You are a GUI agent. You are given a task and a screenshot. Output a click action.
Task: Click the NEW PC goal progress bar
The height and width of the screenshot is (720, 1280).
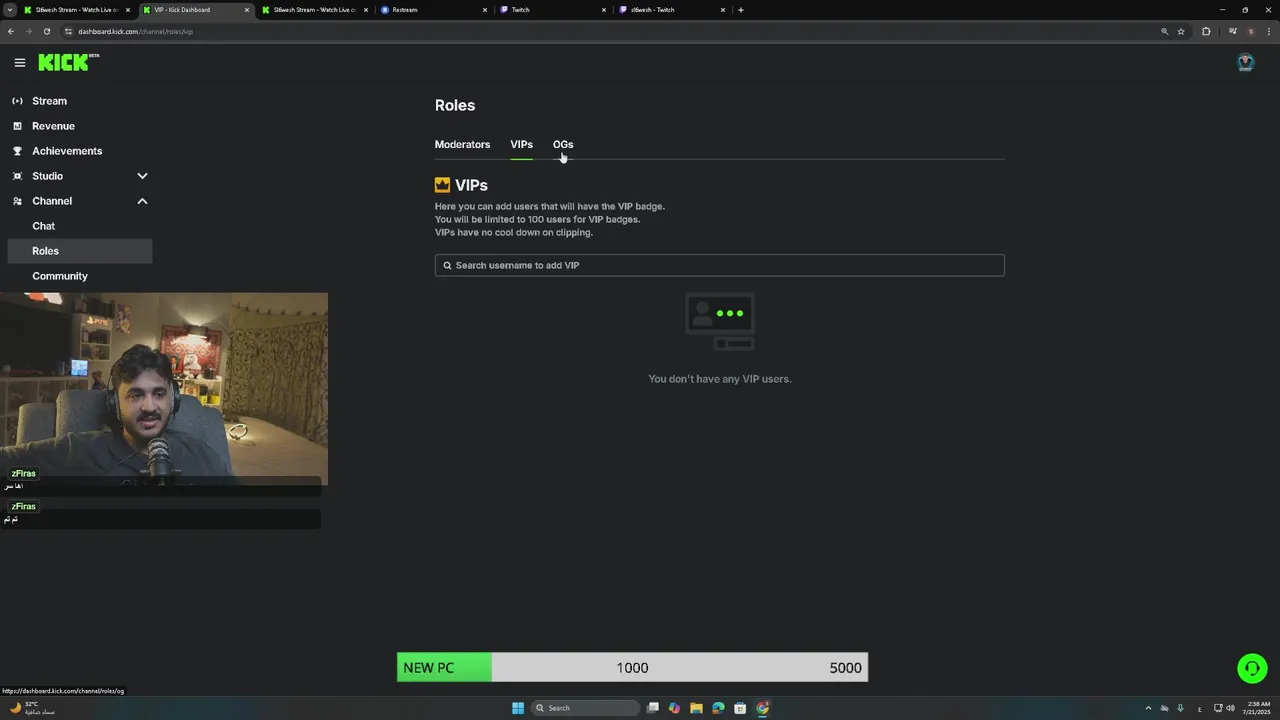coord(632,668)
